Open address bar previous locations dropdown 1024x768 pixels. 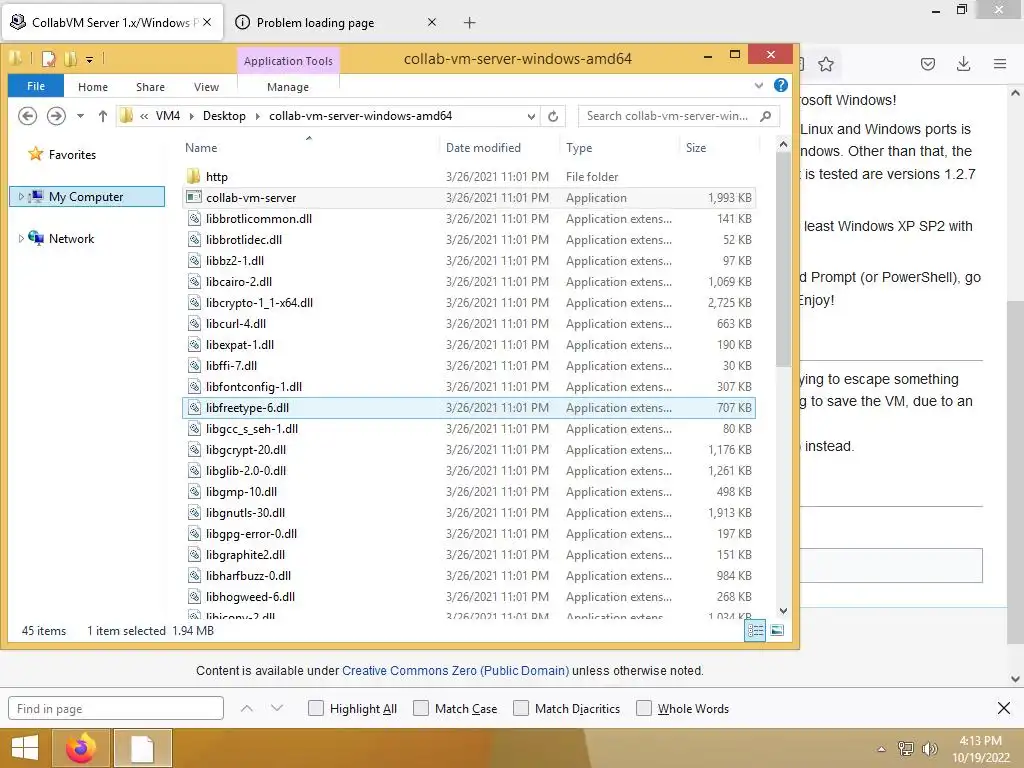coord(531,116)
